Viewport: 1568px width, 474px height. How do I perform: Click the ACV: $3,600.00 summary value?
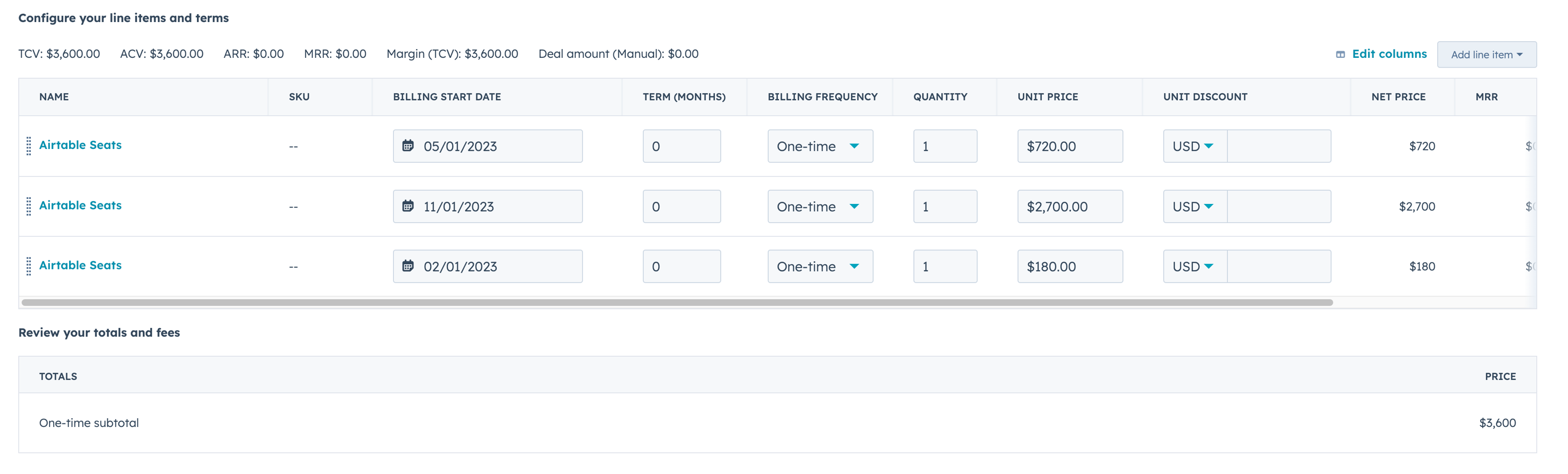(162, 53)
